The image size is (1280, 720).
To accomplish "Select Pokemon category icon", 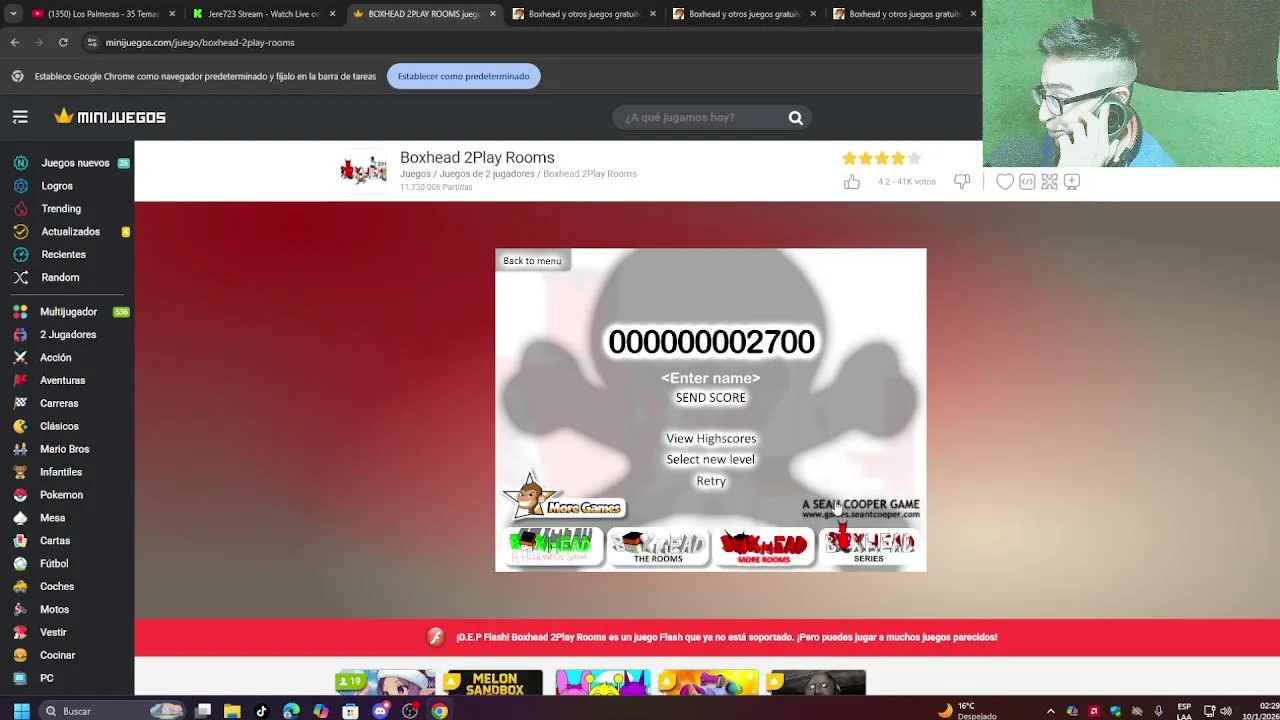I will [x=20, y=495].
